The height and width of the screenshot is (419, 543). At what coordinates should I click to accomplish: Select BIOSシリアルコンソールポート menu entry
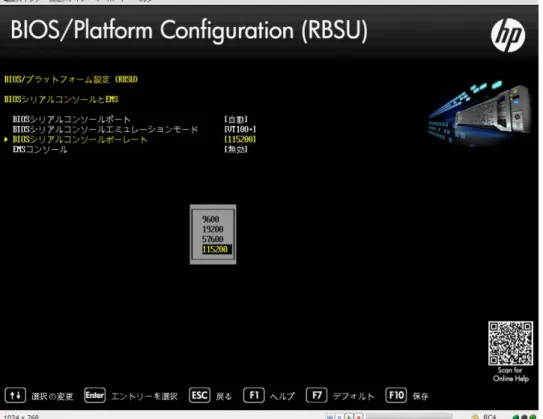click(71, 119)
